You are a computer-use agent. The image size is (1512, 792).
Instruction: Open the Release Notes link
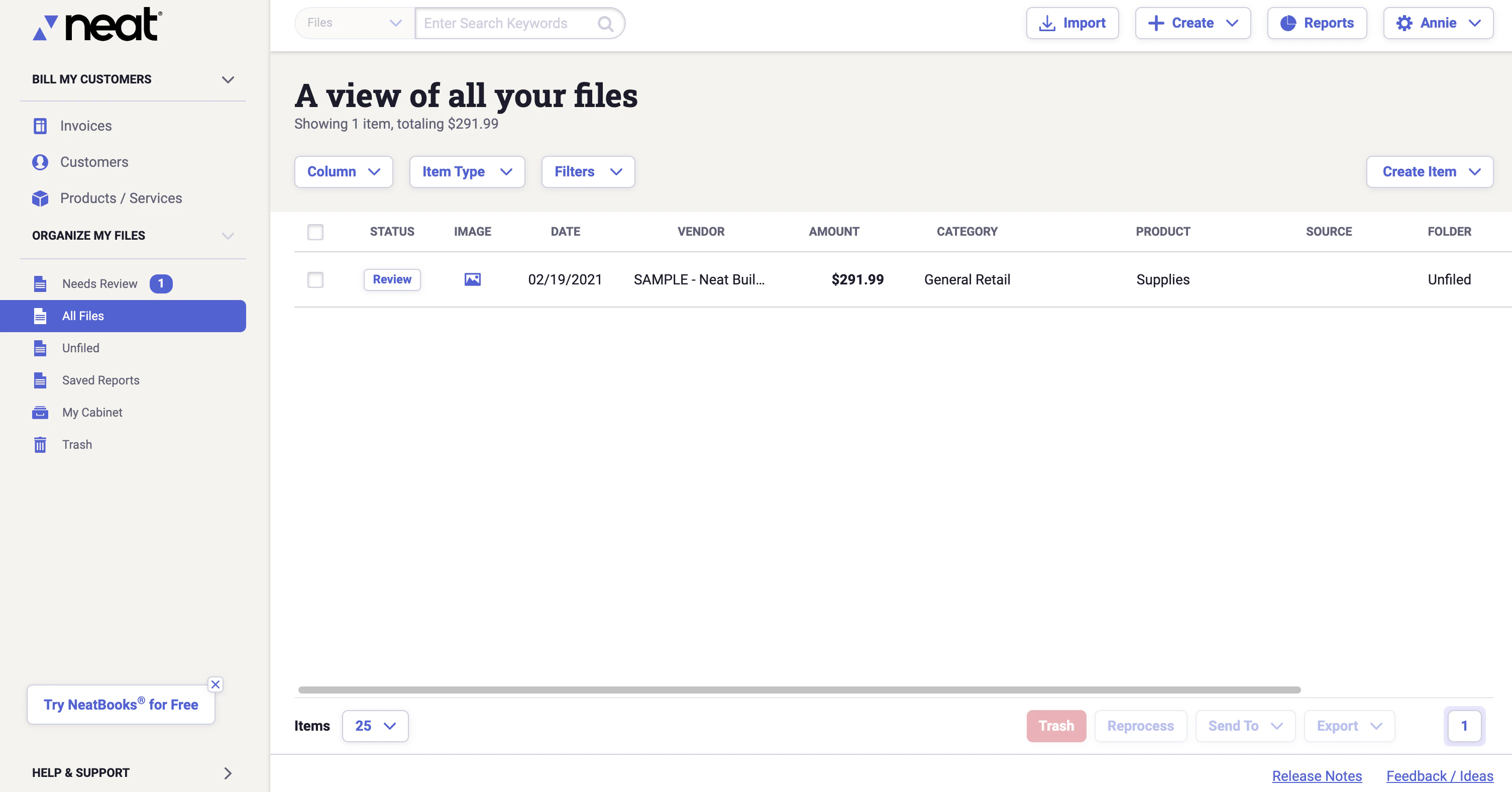(1317, 775)
